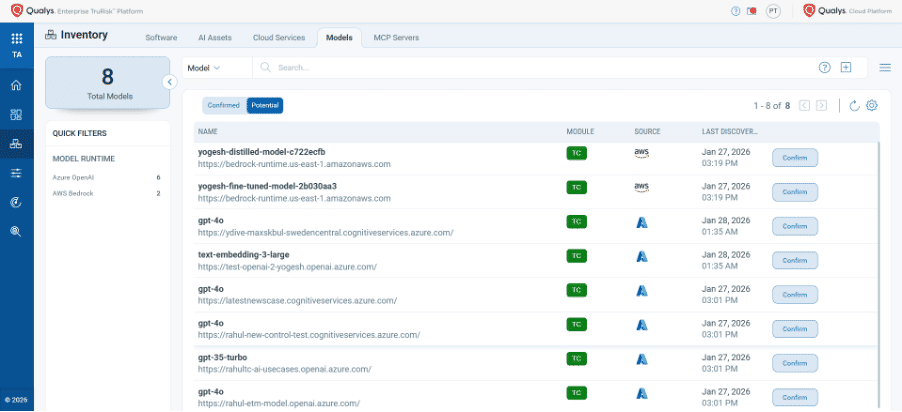Go to next page of results
The width and height of the screenshot is (902, 412).
(x=821, y=106)
